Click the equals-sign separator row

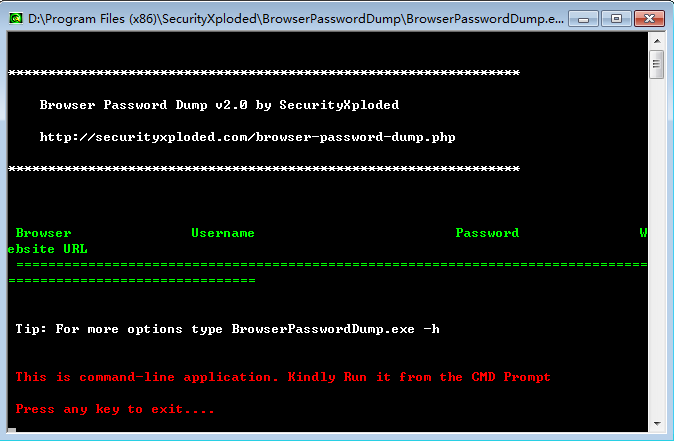pyautogui.click(x=330, y=265)
